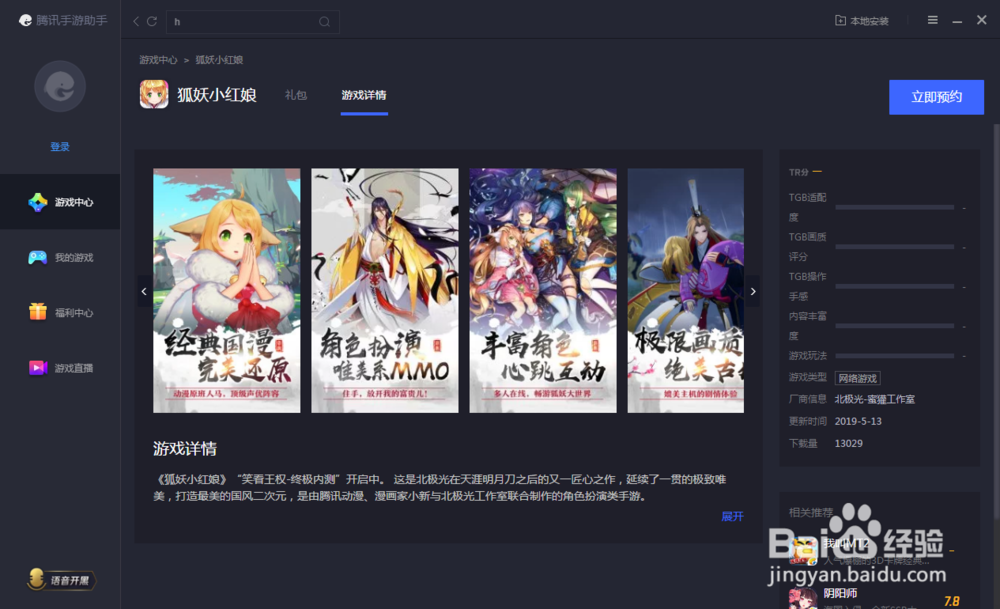Click the TGB适配度 rating bar
1000x609 pixels.
pyautogui.click(x=894, y=207)
